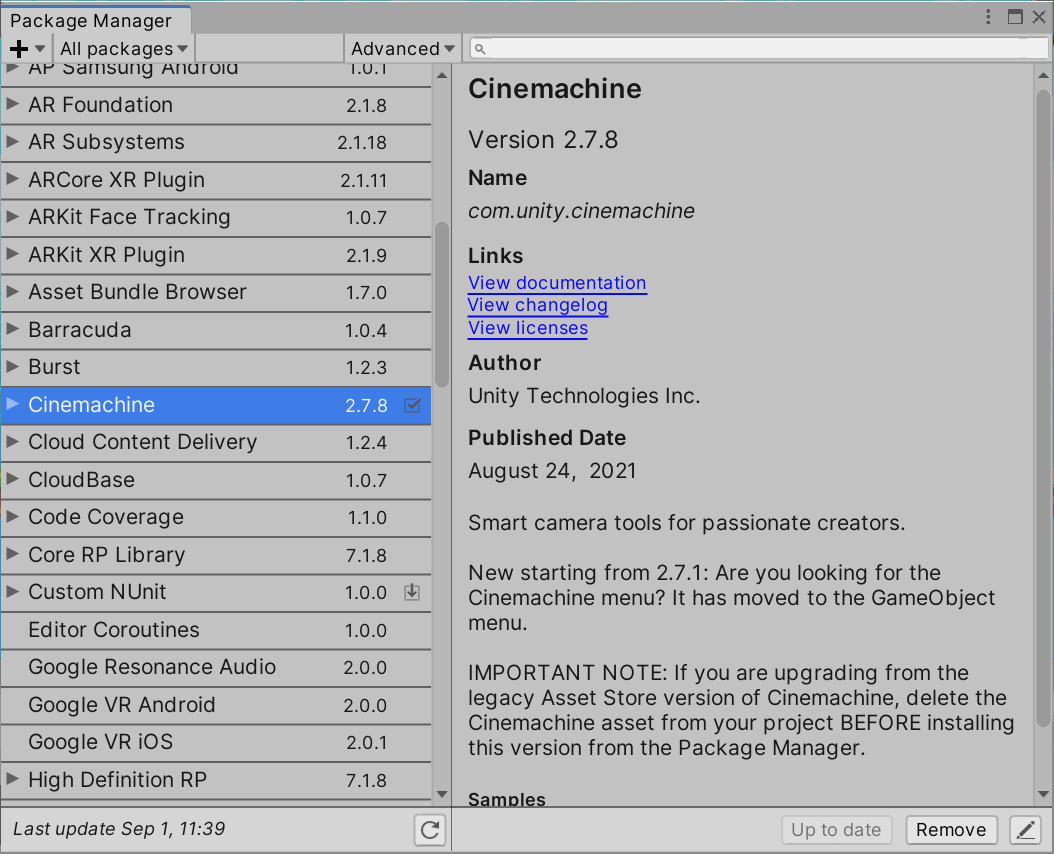Open the three-dot window options menu

pos(988,16)
